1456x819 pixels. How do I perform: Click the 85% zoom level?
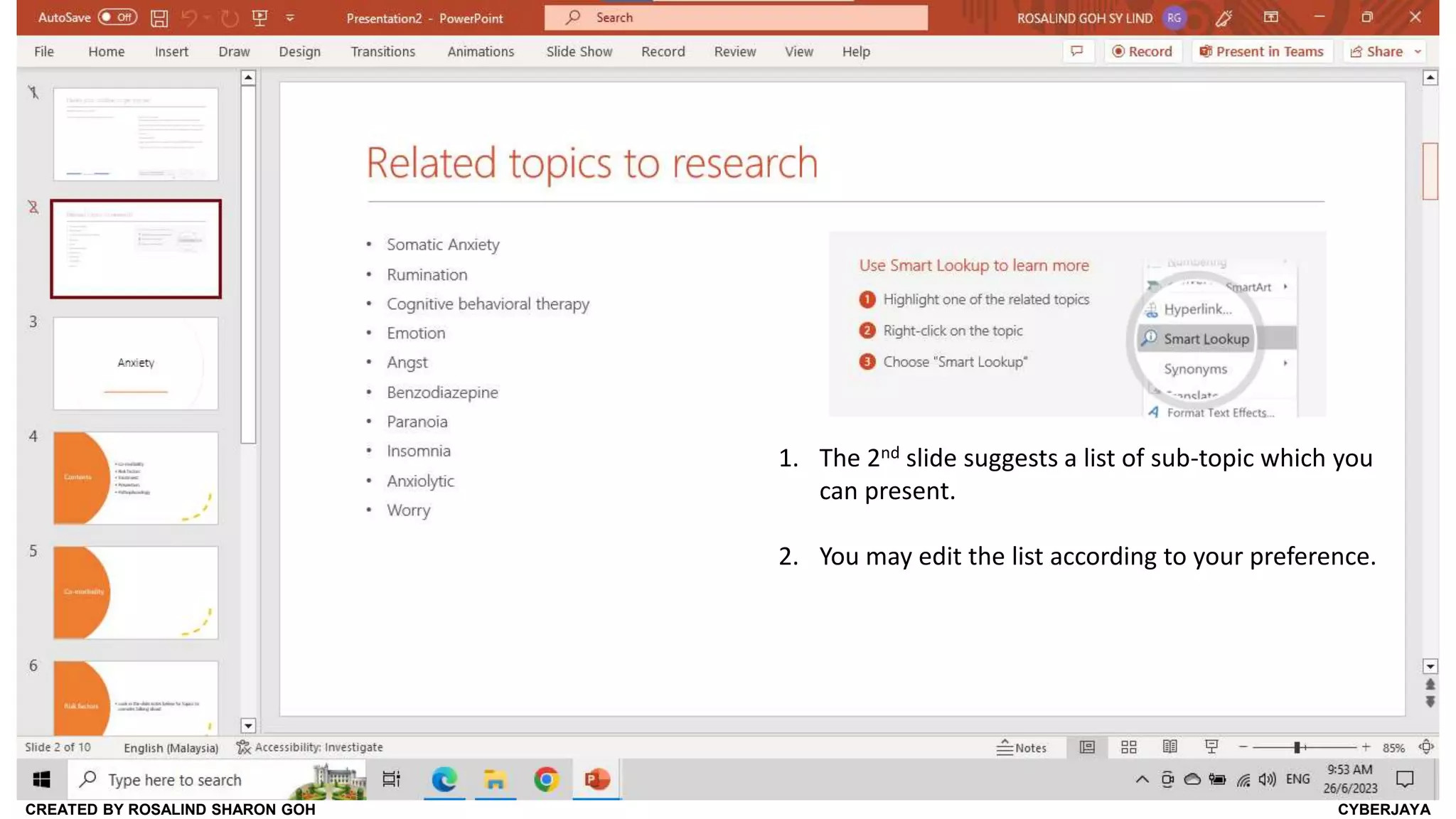[1393, 748]
